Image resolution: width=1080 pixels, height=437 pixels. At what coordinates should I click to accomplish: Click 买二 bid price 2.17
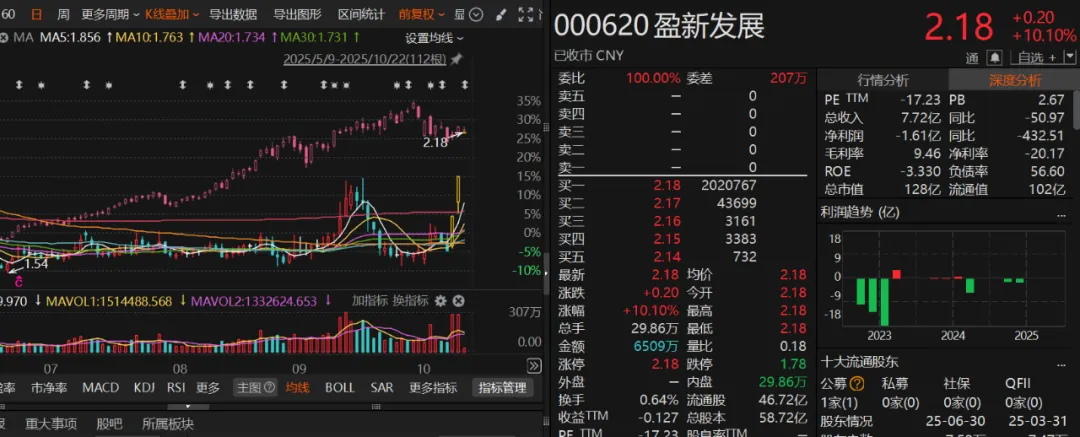point(667,203)
